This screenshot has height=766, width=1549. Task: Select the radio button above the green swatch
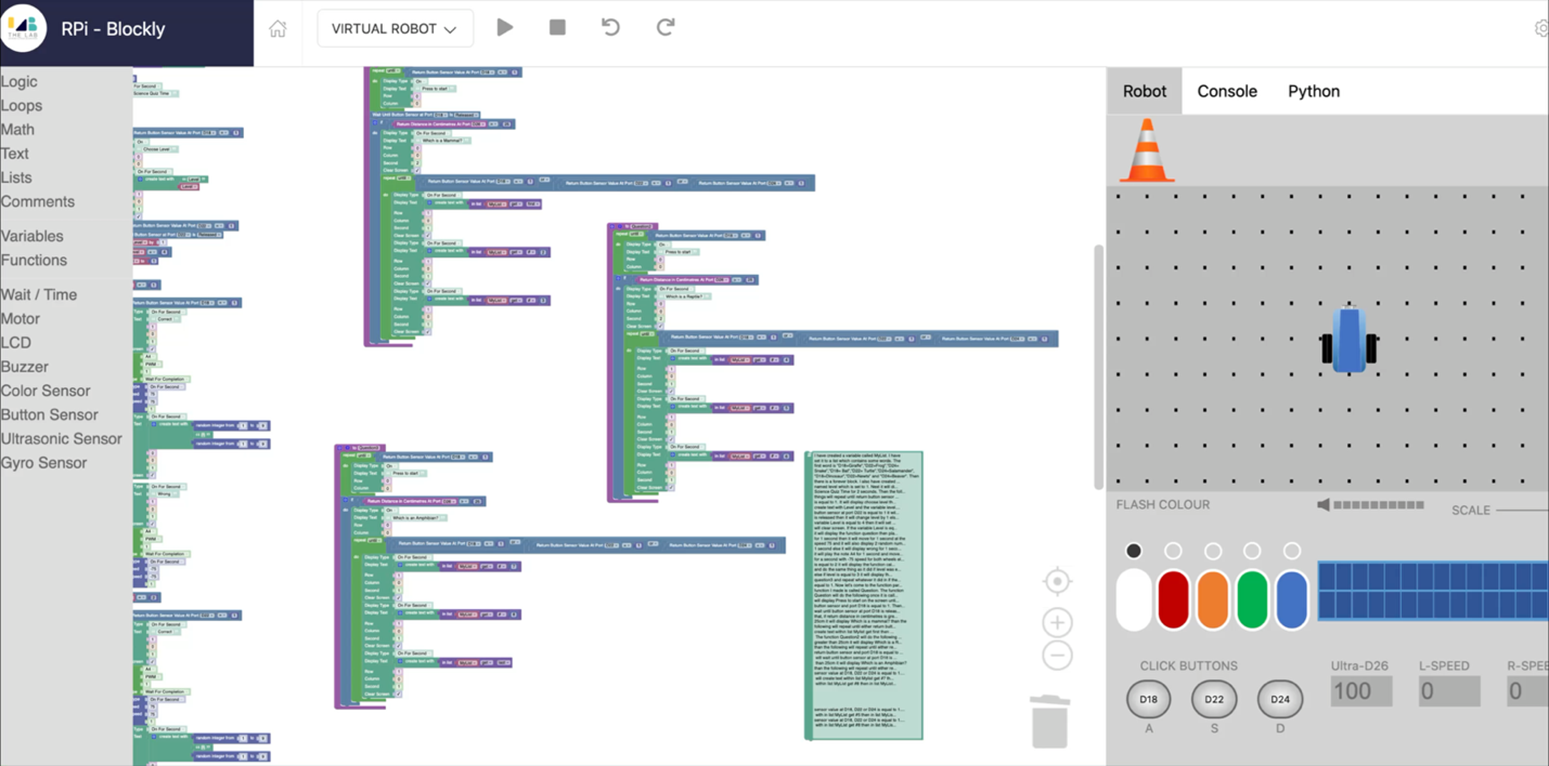click(1252, 551)
